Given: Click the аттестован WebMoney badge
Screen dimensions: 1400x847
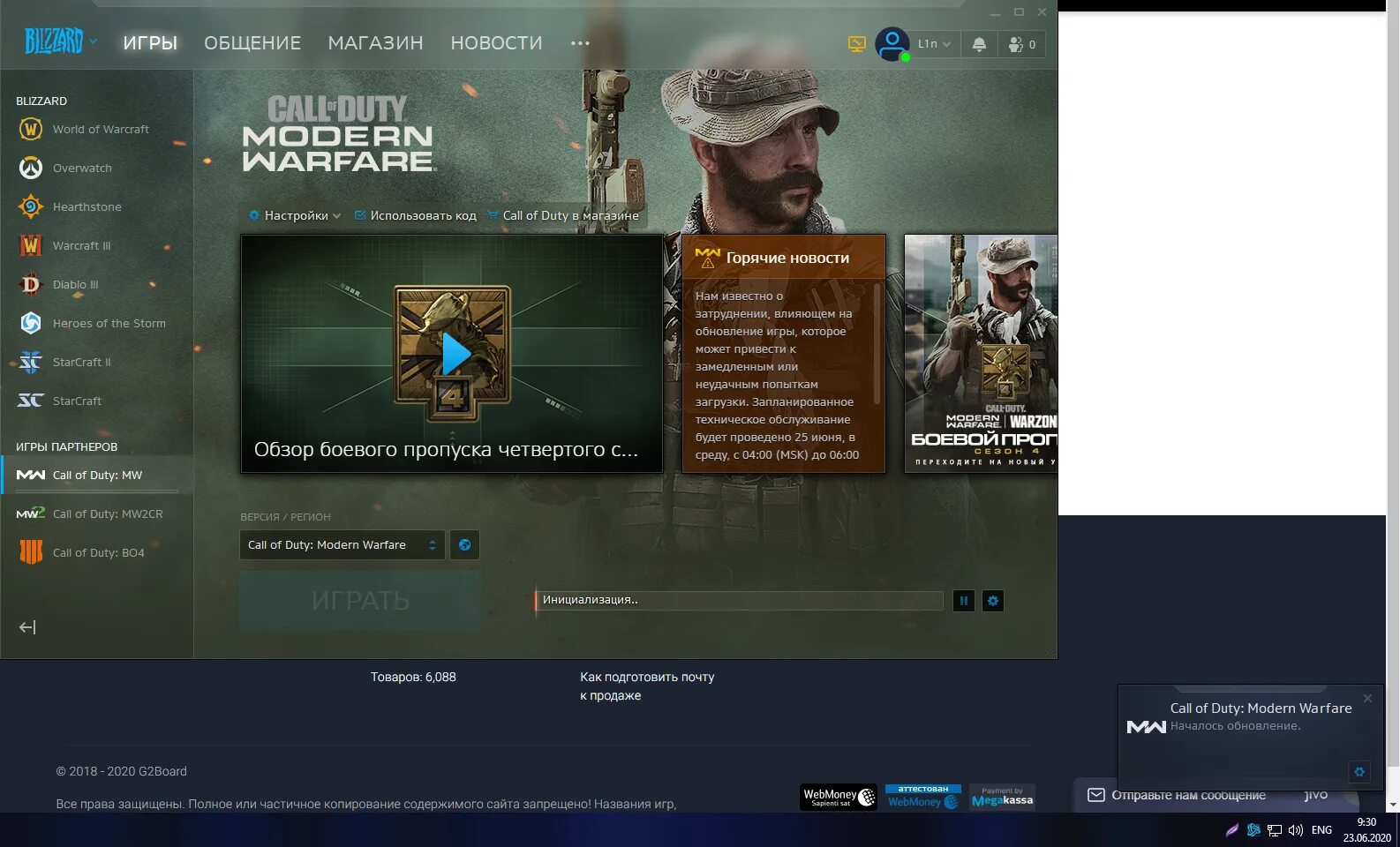Looking at the screenshot, I should (x=923, y=798).
